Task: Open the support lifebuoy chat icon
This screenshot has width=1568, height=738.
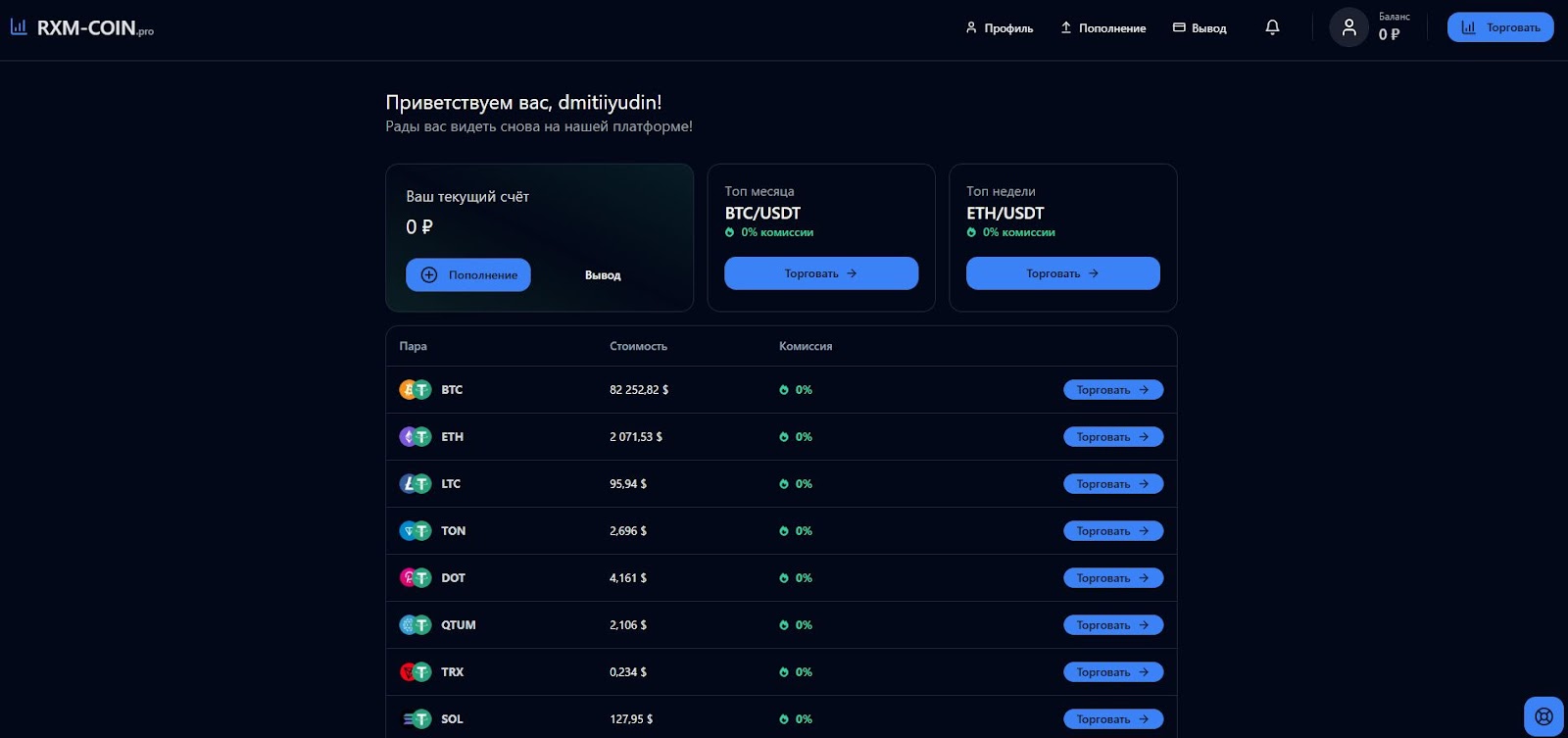Action: point(1543,716)
